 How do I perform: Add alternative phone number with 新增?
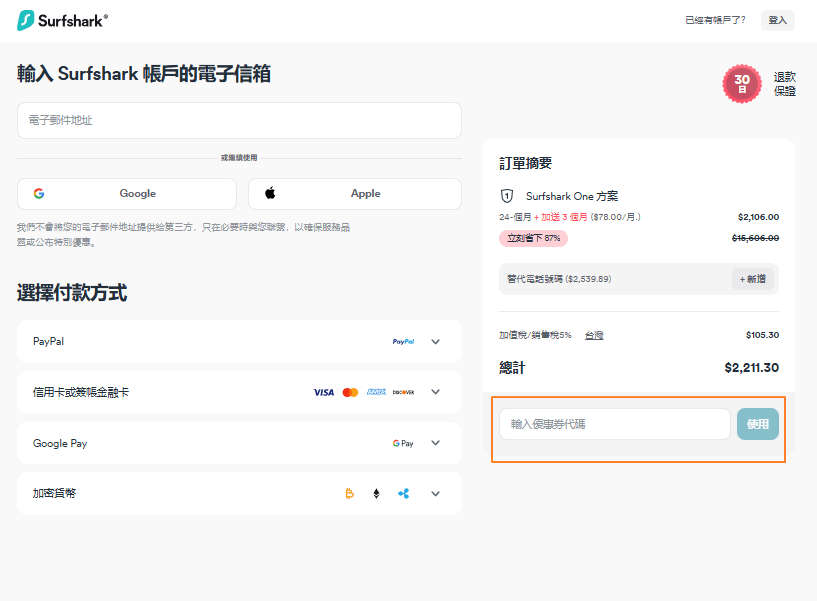coord(755,279)
